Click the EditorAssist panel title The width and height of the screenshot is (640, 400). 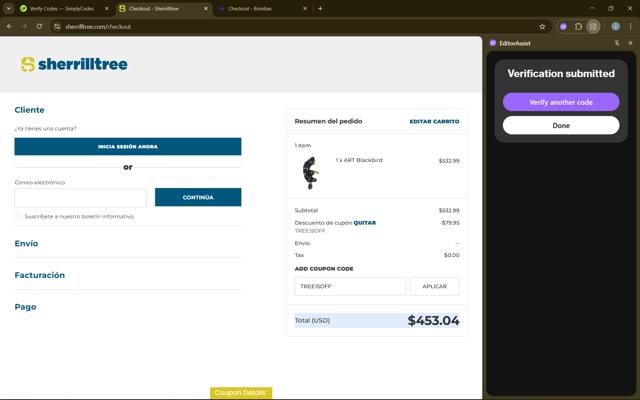point(515,43)
